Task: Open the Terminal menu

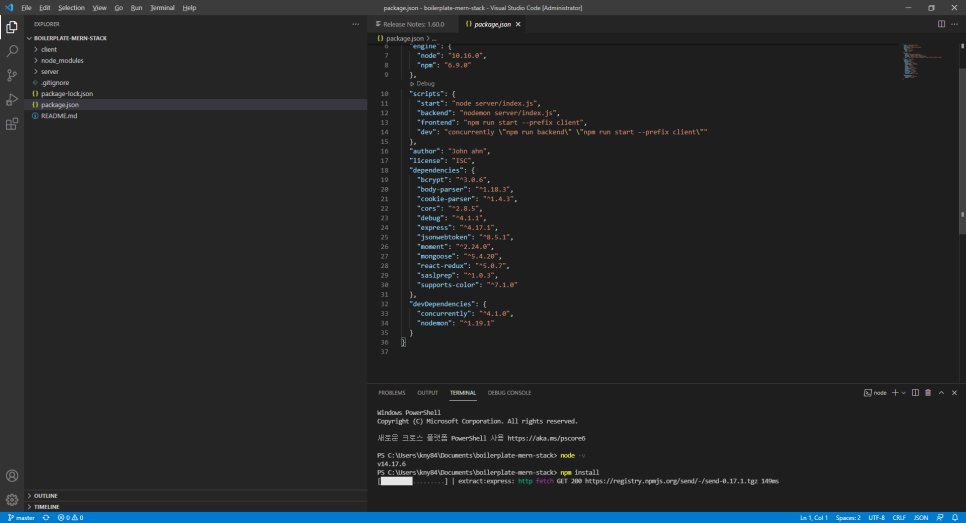Action: pyautogui.click(x=162, y=8)
